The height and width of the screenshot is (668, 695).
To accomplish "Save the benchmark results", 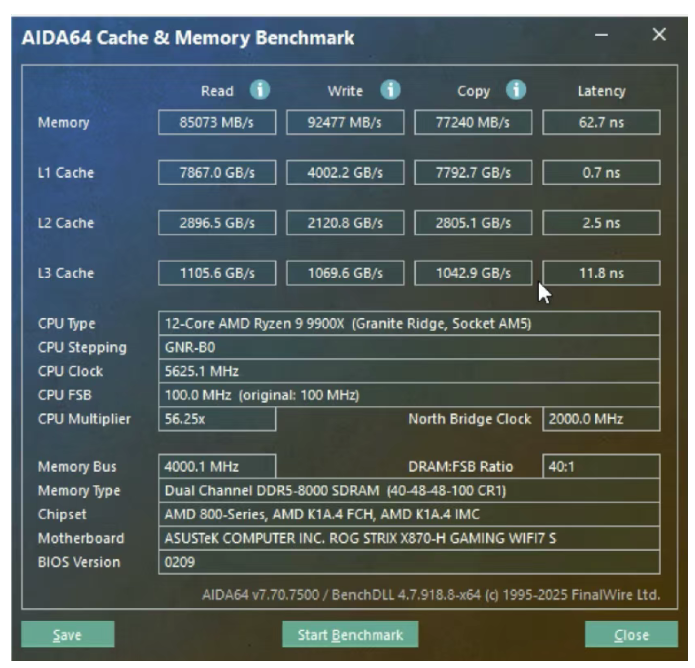I will pyautogui.click(x=67, y=634).
